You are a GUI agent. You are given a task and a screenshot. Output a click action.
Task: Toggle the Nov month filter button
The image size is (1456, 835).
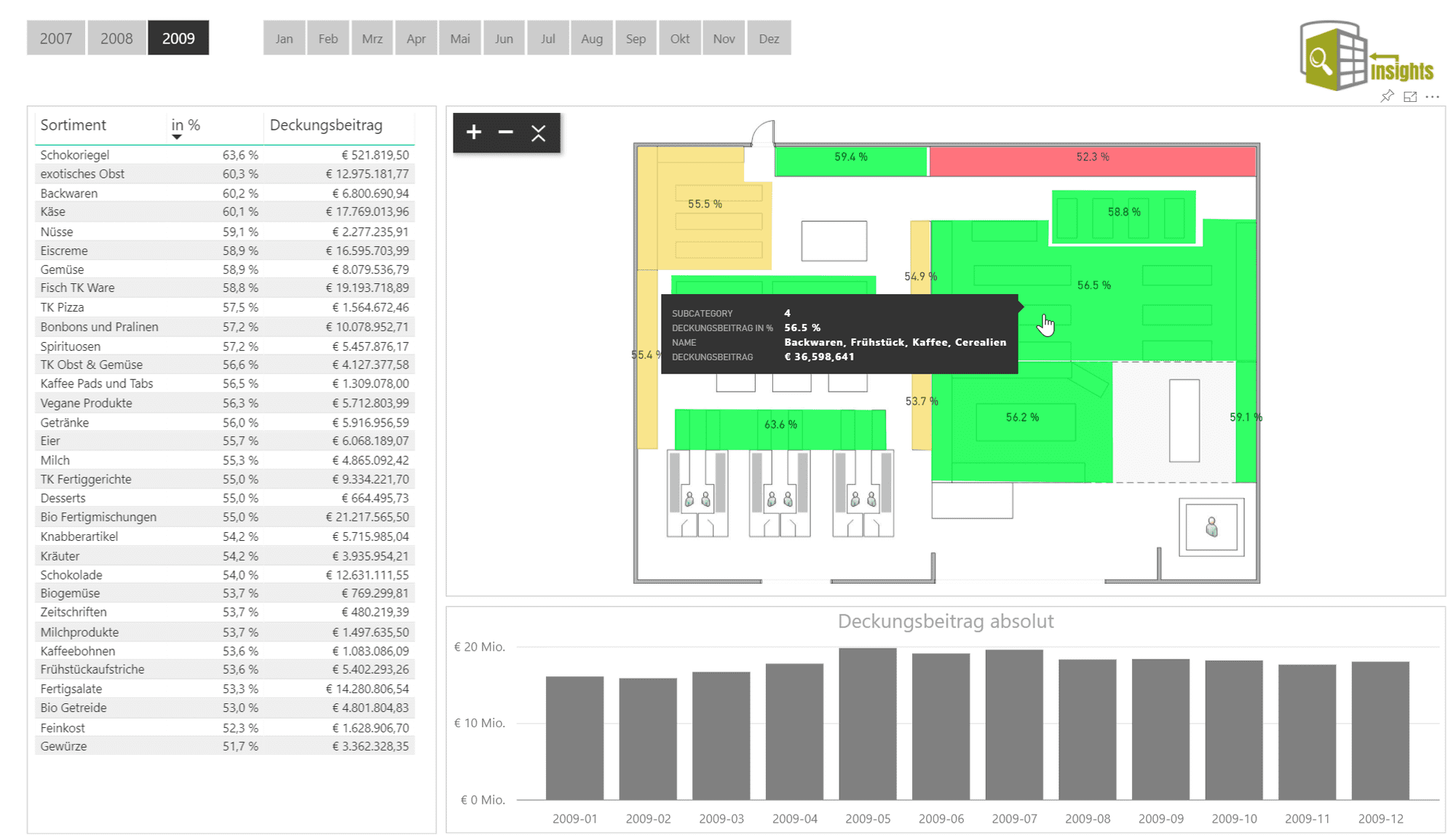[722, 38]
